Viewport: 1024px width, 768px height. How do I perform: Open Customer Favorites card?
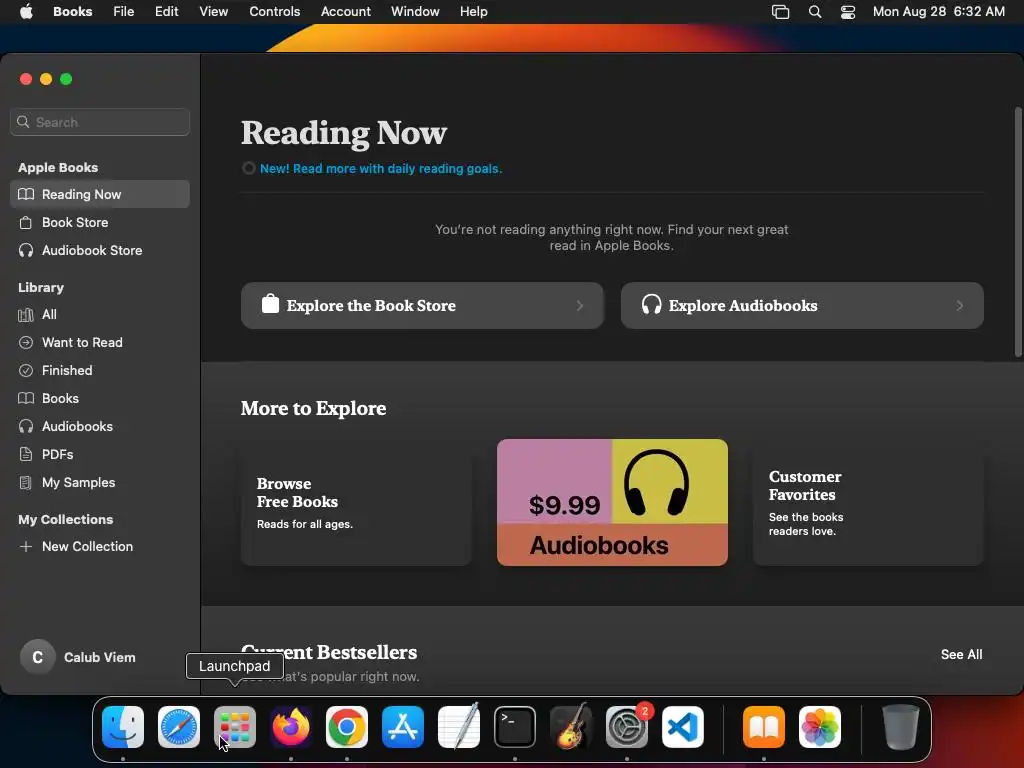pos(868,502)
